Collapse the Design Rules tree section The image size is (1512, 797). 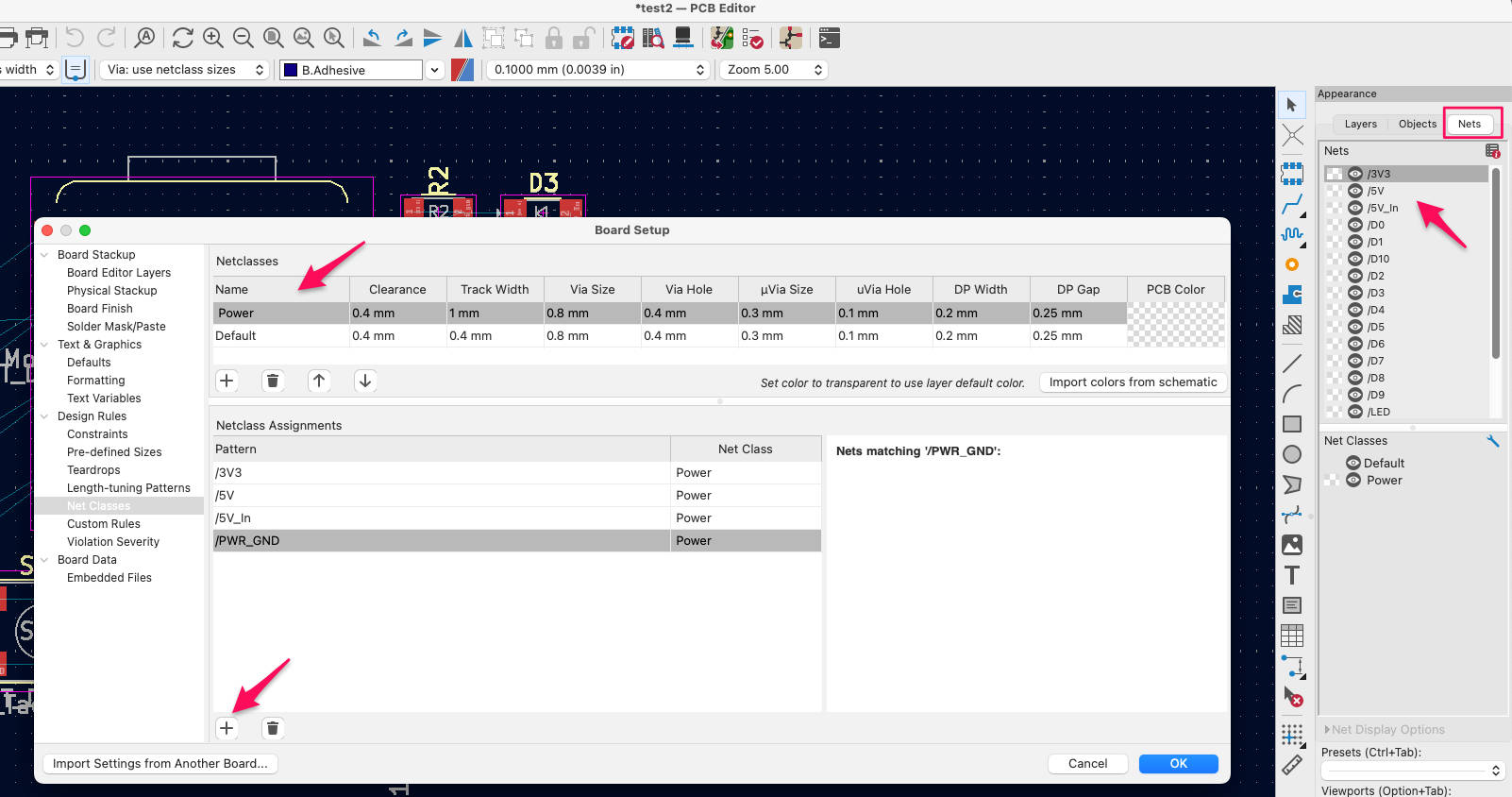[x=44, y=416]
